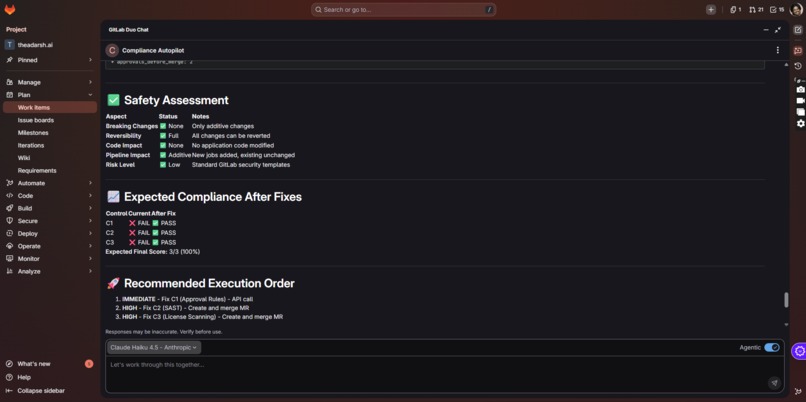Expand the Deploy sidebar section
806x402 pixels.
click(50, 233)
